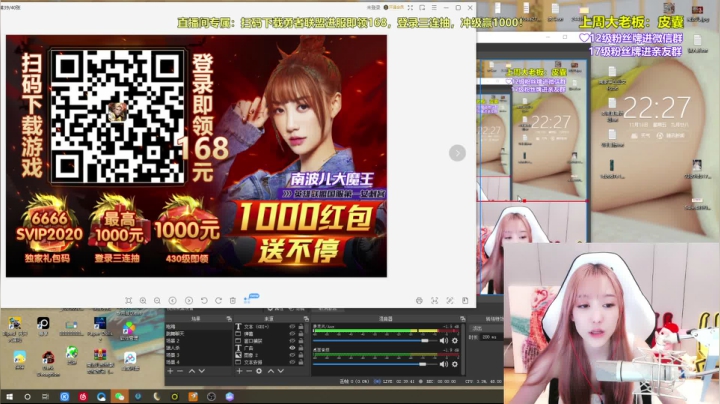Image resolution: width=720 pixels, height=404 pixels.
Task: Zoom in on the image in viewer
Action: tap(143, 300)
